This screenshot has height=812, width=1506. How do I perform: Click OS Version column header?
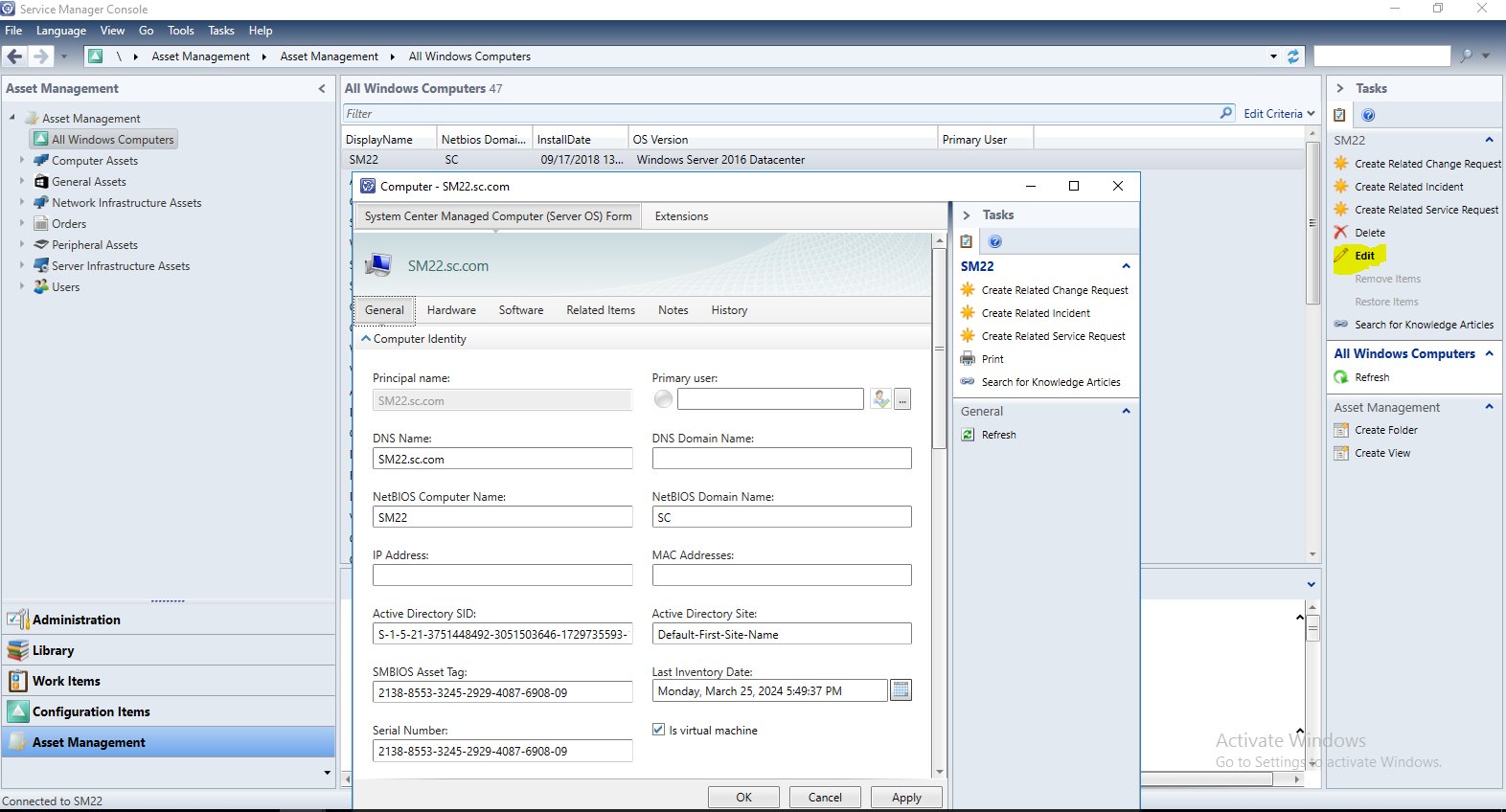783,139
